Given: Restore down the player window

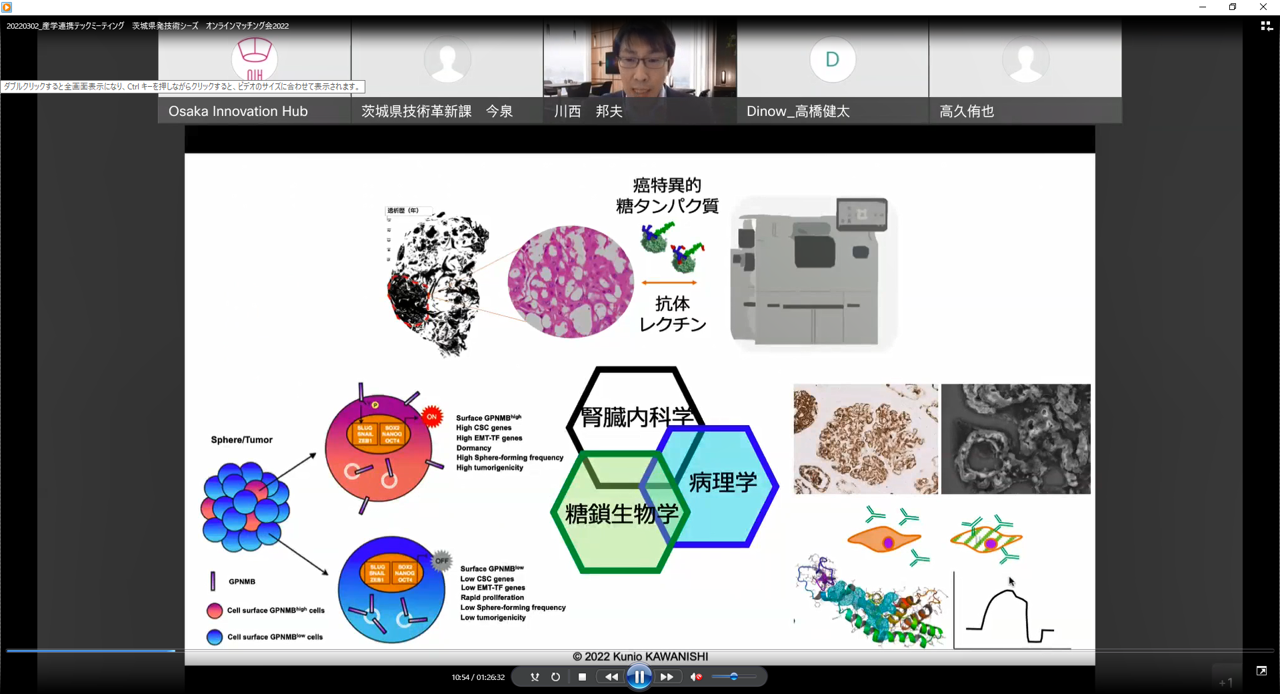Looking at the screenshot, I should (1232, 7).
